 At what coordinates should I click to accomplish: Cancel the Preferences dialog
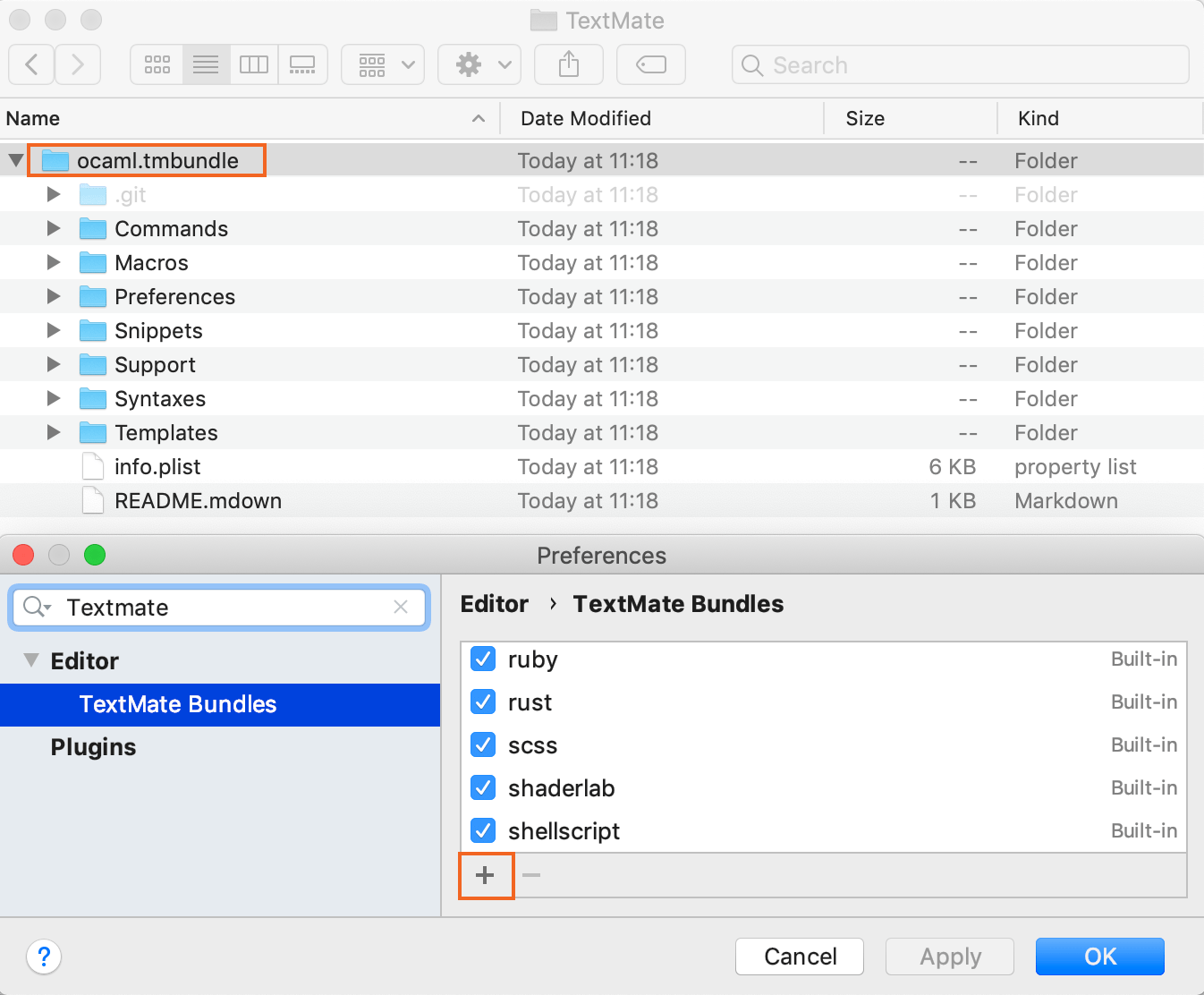point(799,957)
